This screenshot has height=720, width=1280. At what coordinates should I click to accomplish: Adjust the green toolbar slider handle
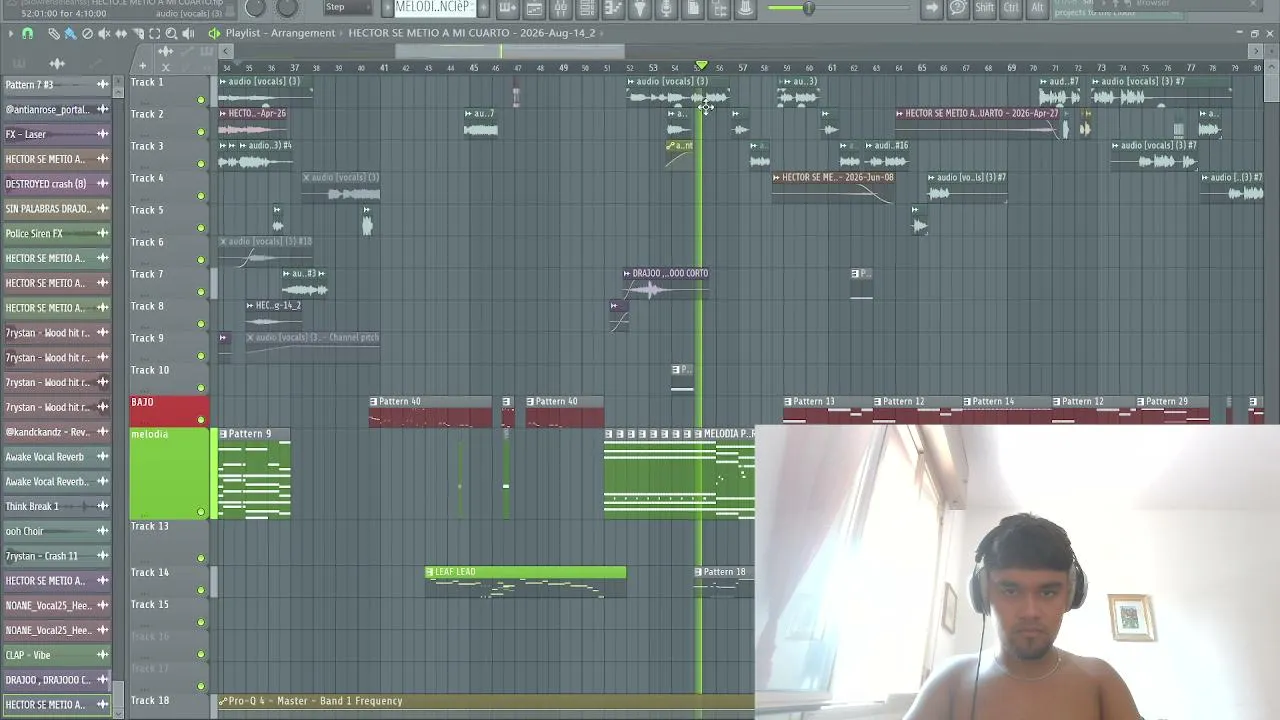808,9
